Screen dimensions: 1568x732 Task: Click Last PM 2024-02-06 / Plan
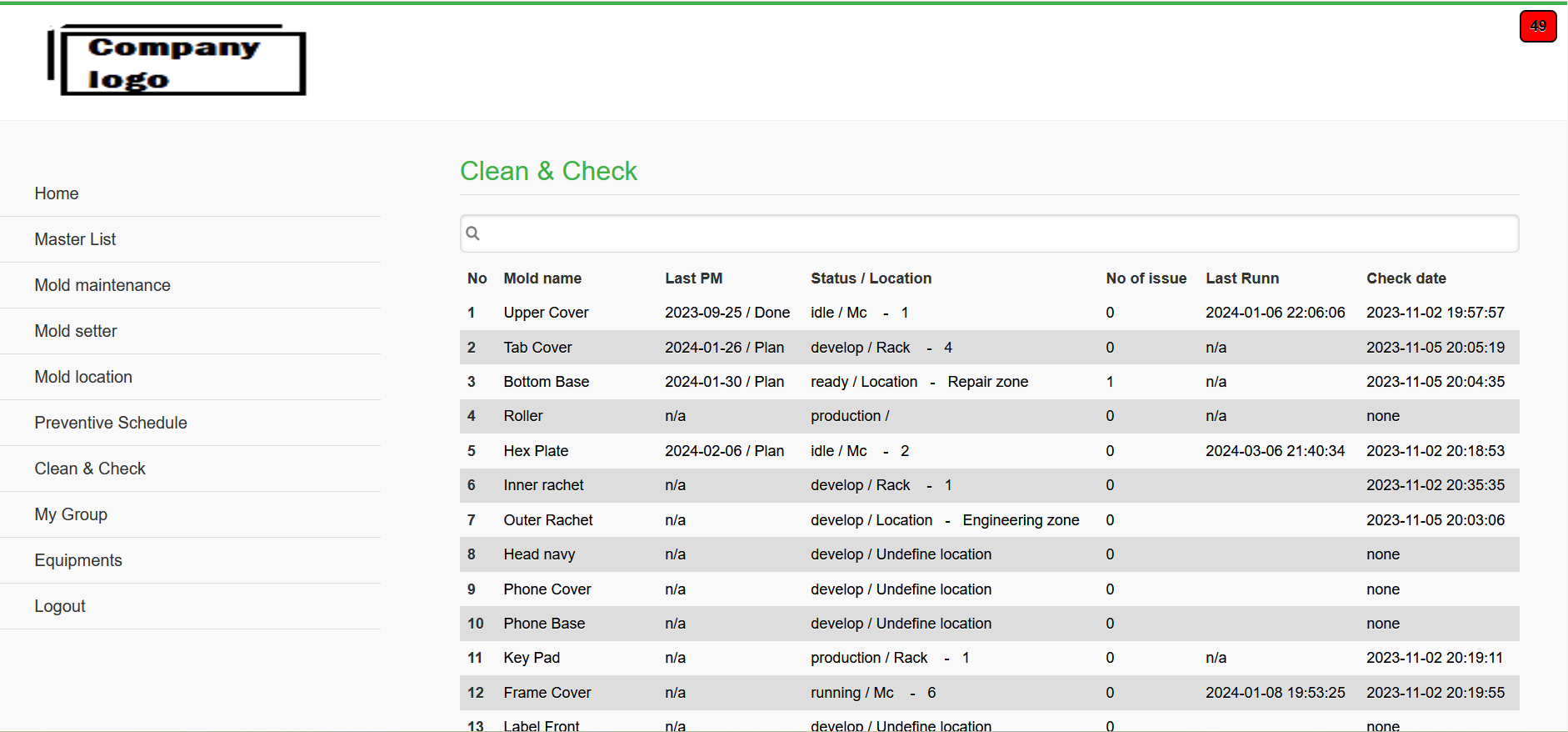click(724, 451)
